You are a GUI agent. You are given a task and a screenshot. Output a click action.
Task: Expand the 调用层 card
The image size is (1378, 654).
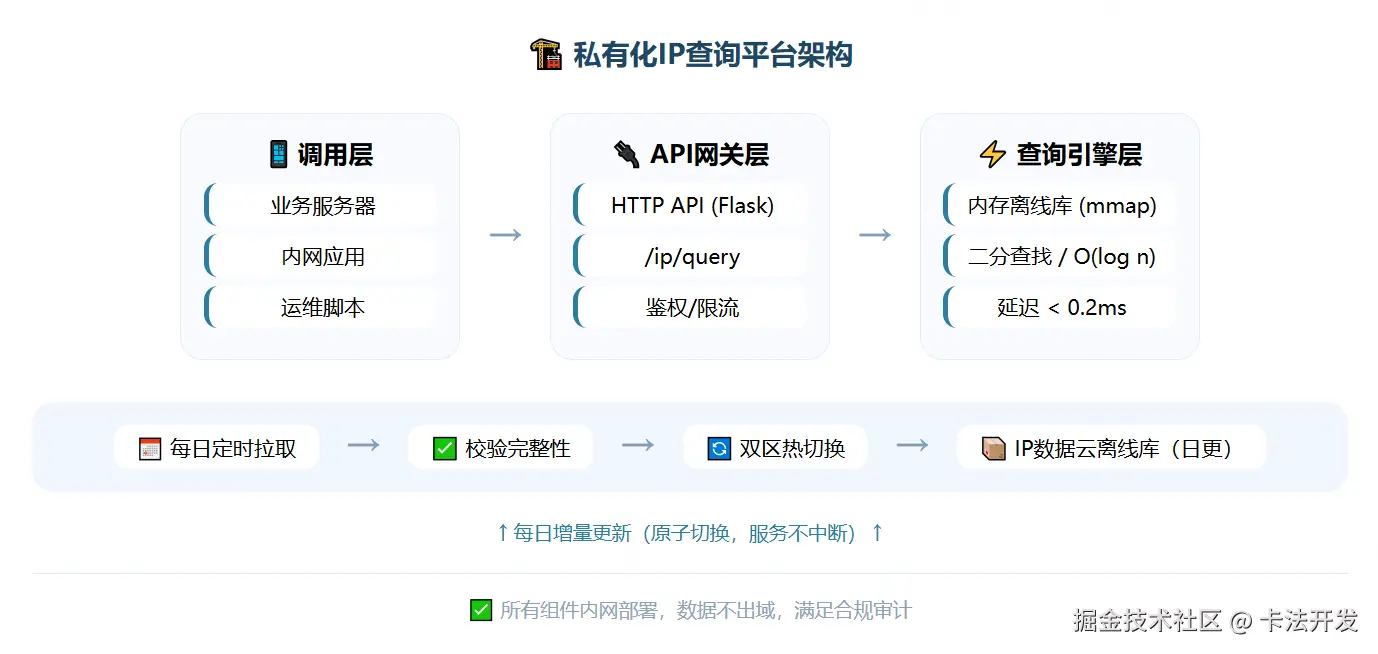319,154
